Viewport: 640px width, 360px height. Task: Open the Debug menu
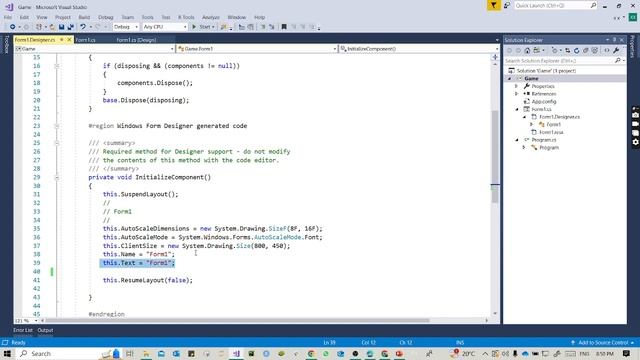(x=105, y=17)
